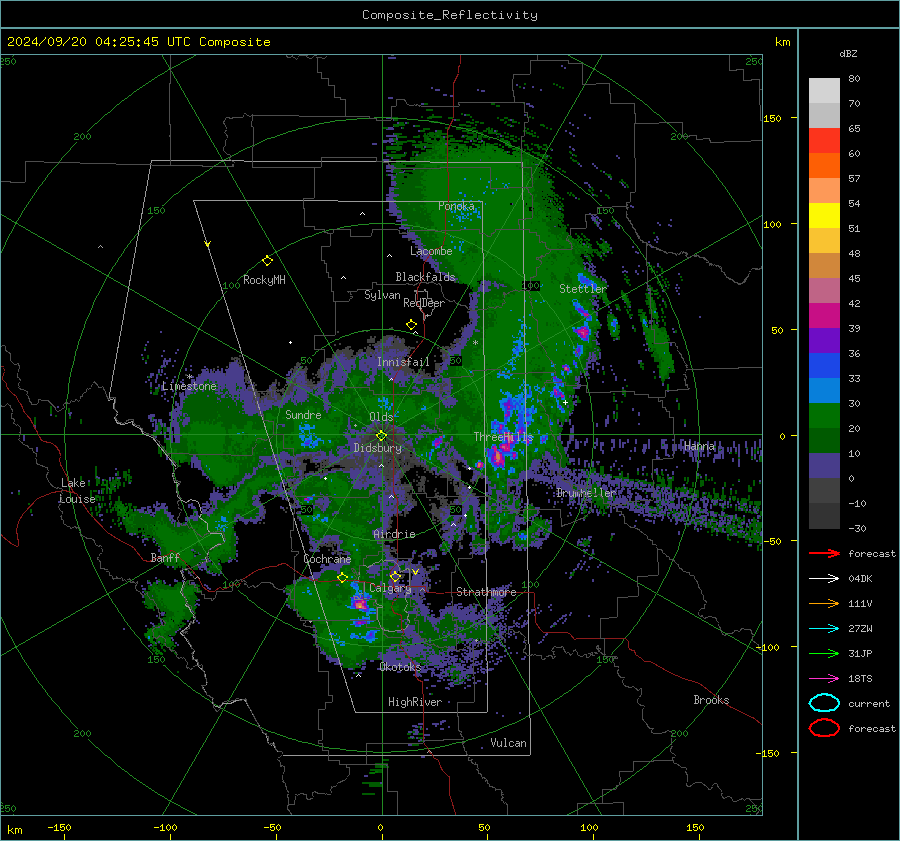
Task: Click the ThreeHills label
Action: click(503, 437)
